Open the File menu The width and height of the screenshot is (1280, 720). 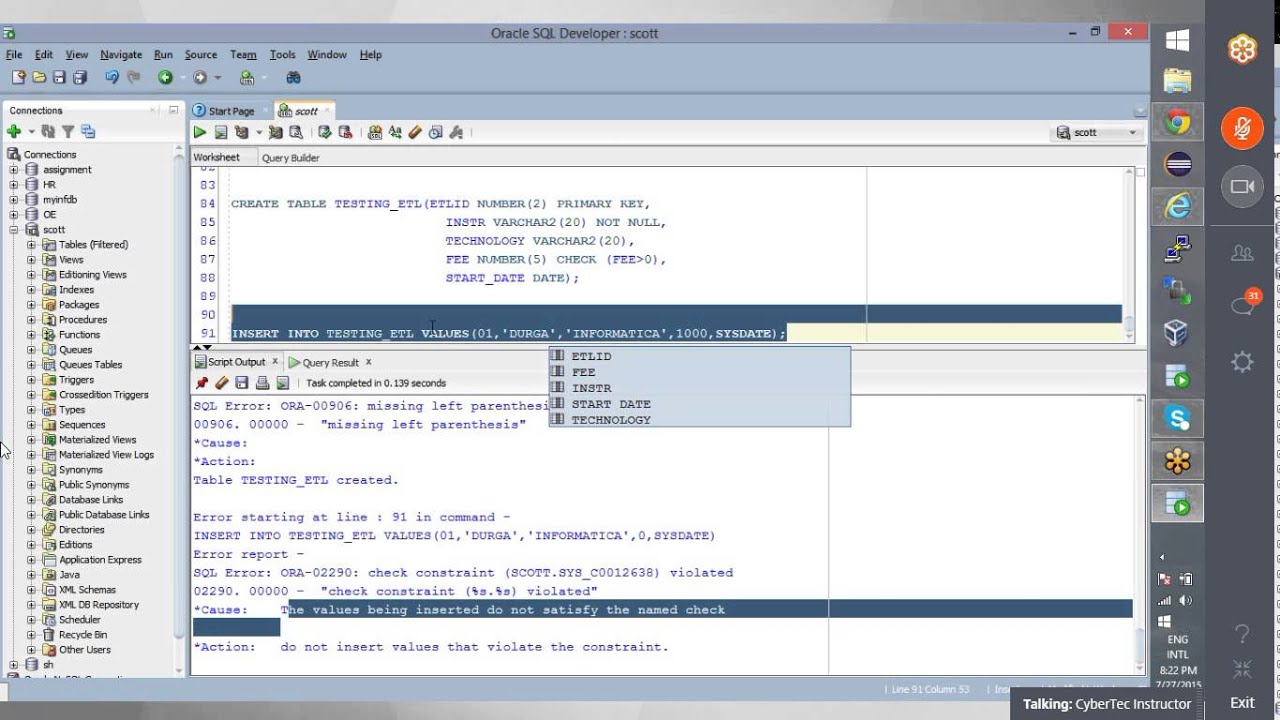point(14,55)
